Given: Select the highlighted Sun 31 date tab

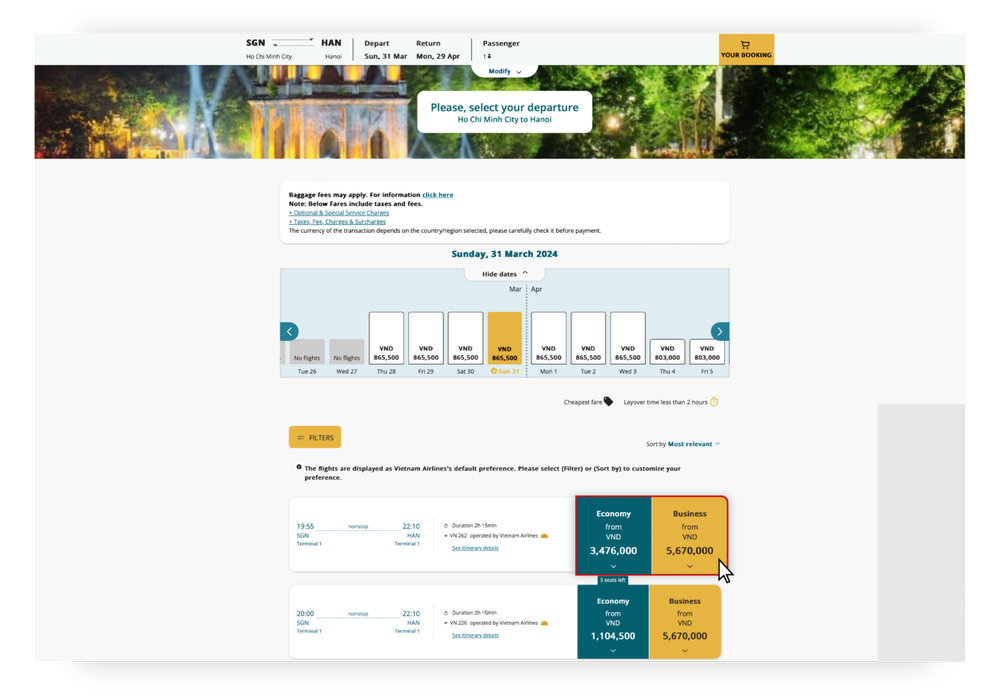Looking at the screenshot, I should 504,338.
